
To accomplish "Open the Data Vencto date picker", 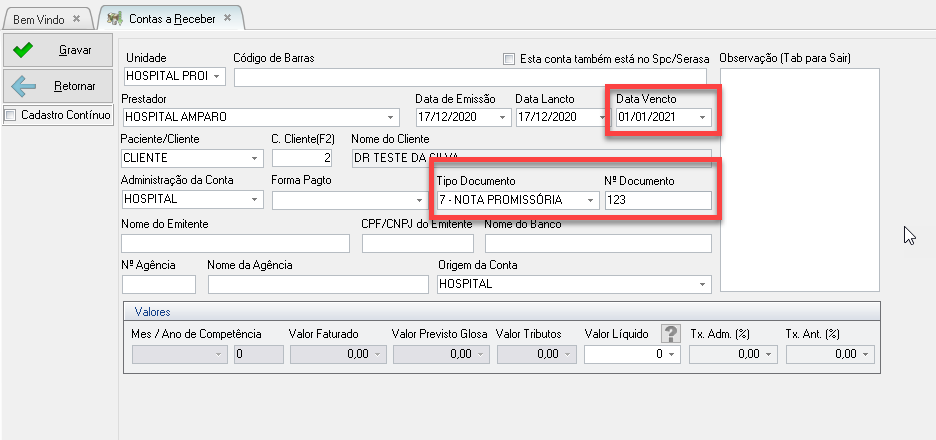I will tap(703, 118).
